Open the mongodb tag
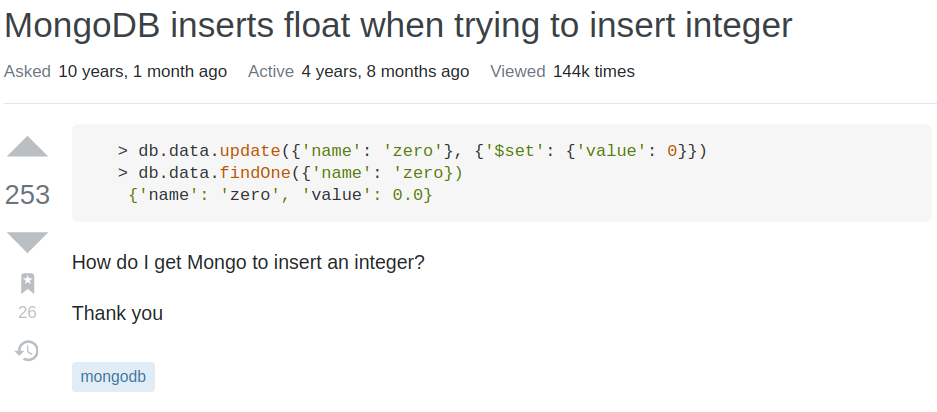 coord(113,377)
